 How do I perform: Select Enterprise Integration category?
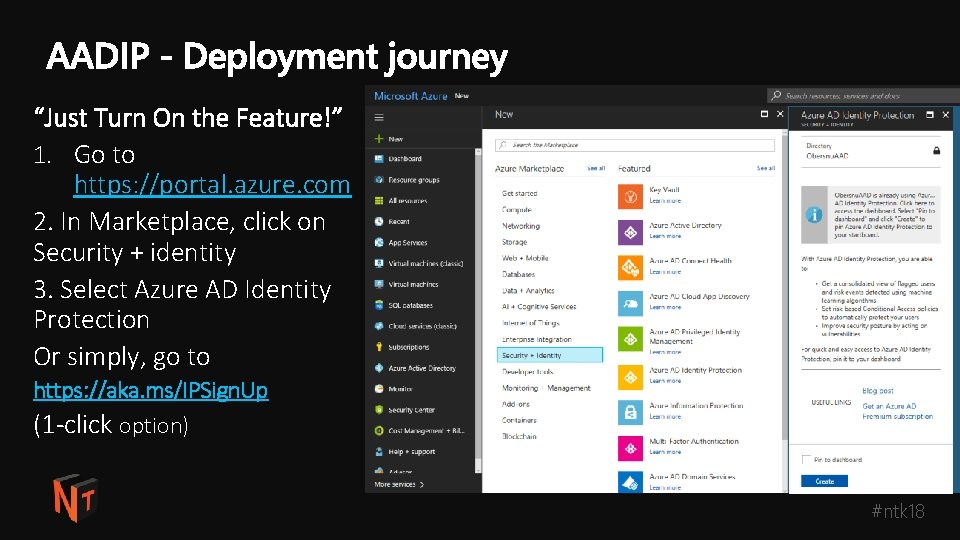536,339
